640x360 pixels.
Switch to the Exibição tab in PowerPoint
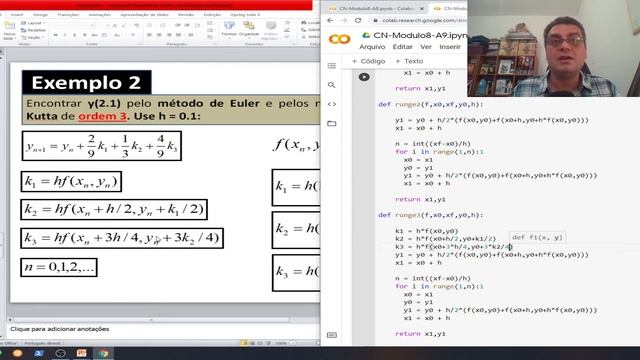click(x=212, y=15)
